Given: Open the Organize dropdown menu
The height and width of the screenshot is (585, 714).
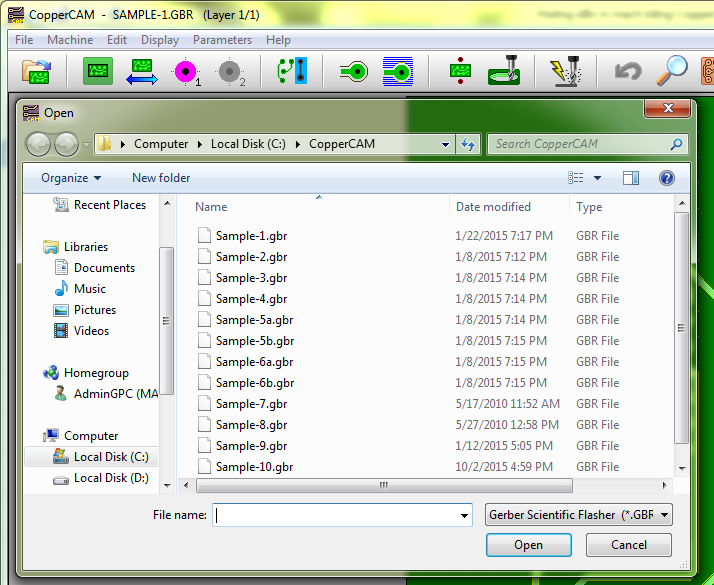Looking at the screenshot, I should (x=71, y=178).
